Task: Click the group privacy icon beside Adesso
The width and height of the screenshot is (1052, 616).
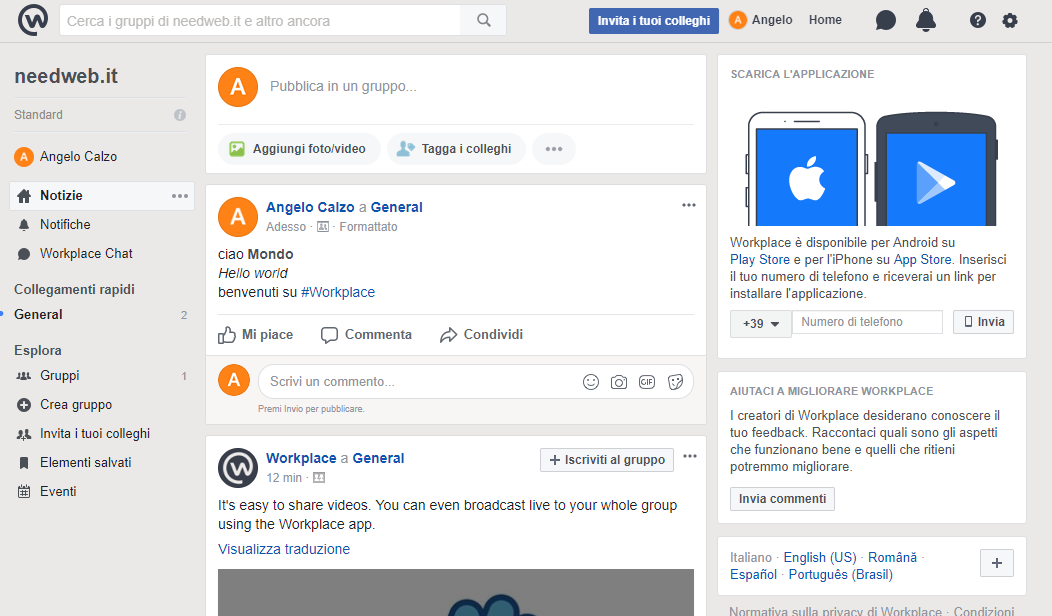Action: (x=323, y=227)
